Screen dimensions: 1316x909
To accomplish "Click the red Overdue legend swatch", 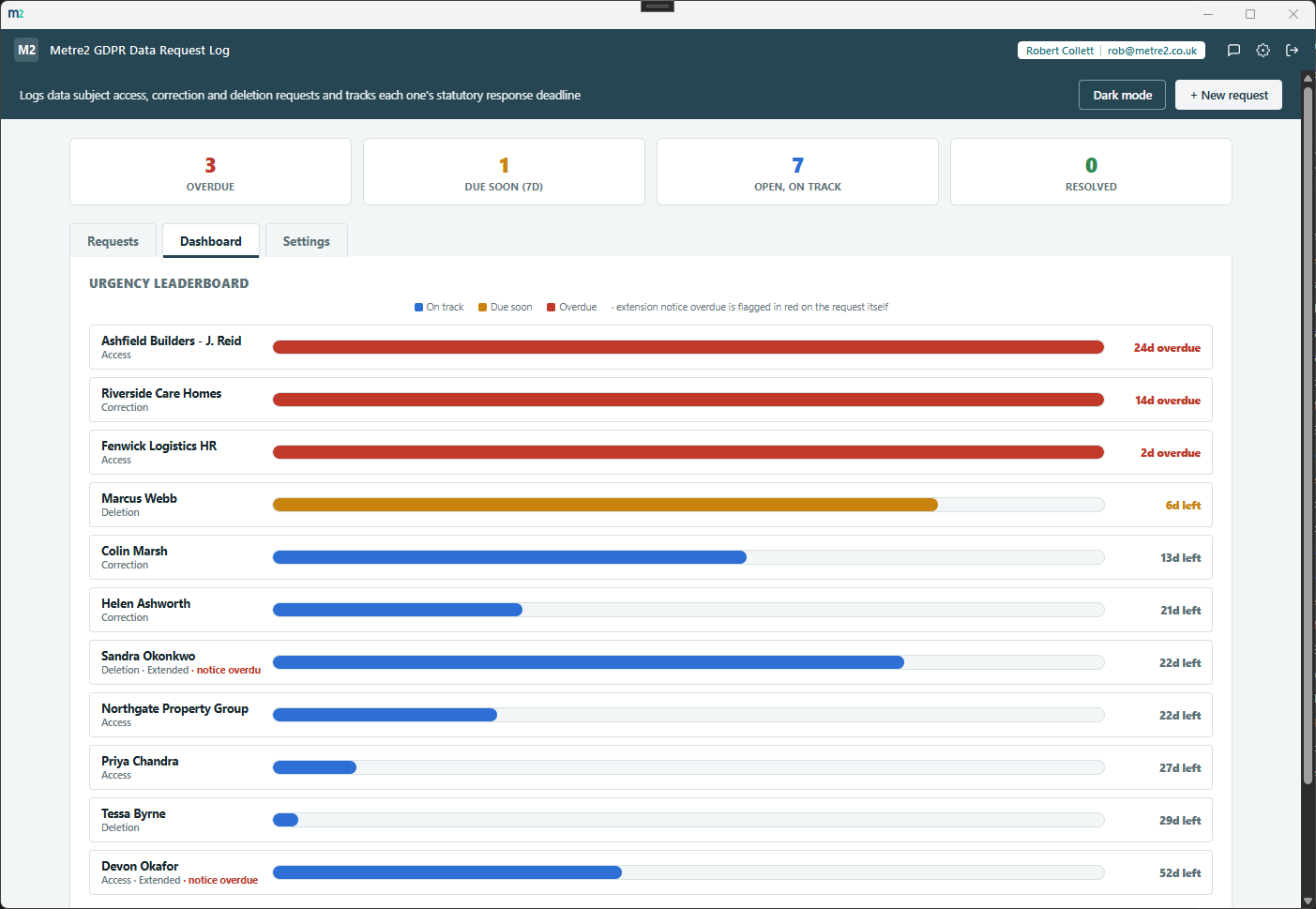I will coord(552,307).
